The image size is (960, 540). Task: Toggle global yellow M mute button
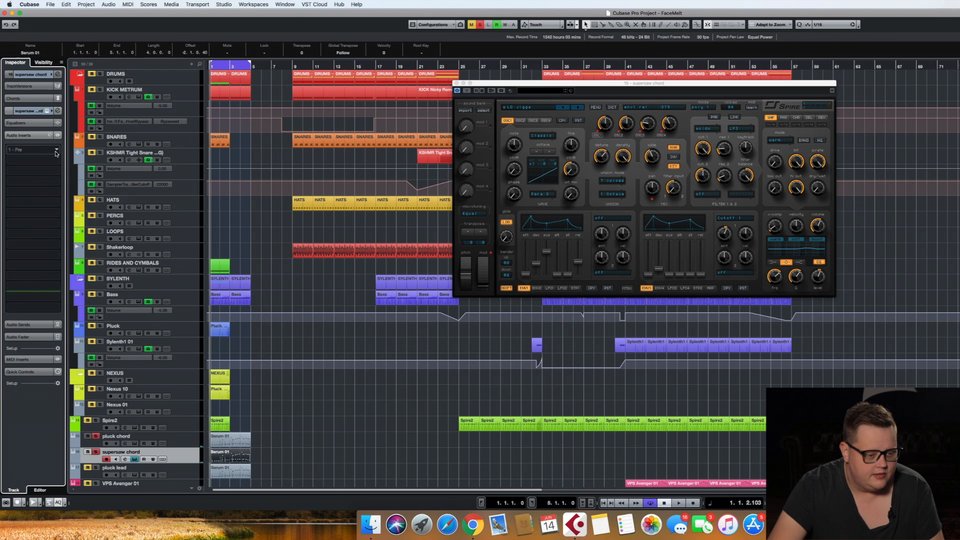click(x=471, y=24)
